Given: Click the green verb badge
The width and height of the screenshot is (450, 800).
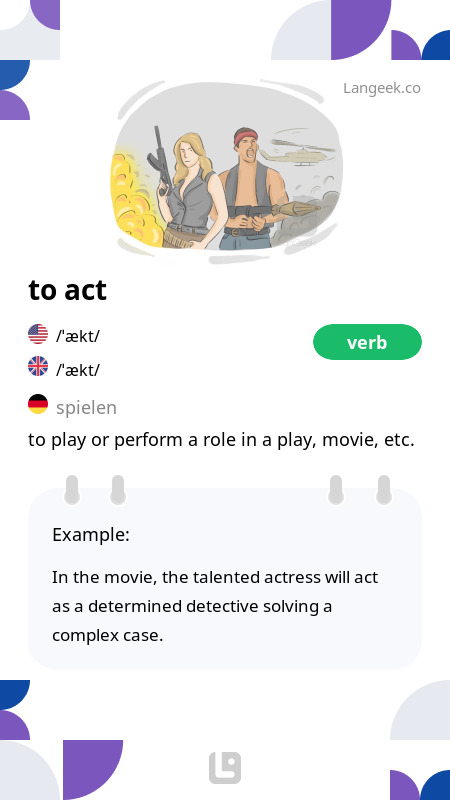Looking at the screenshot, I should coord(367,342).
